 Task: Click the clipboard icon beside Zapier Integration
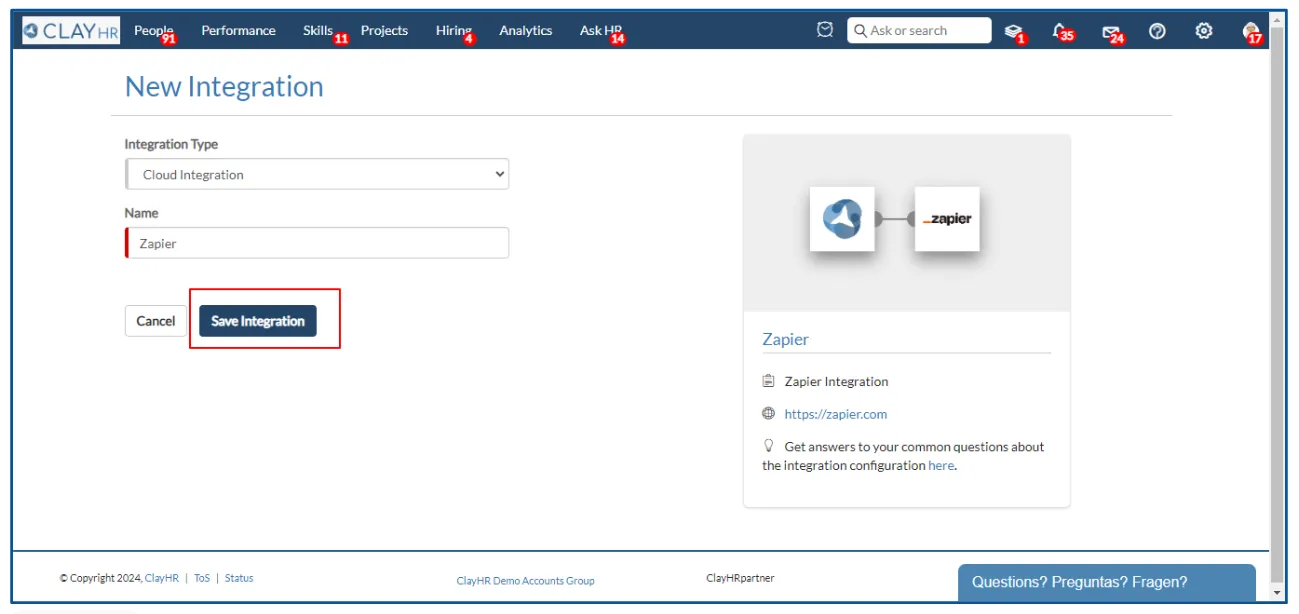coord(768,381)
